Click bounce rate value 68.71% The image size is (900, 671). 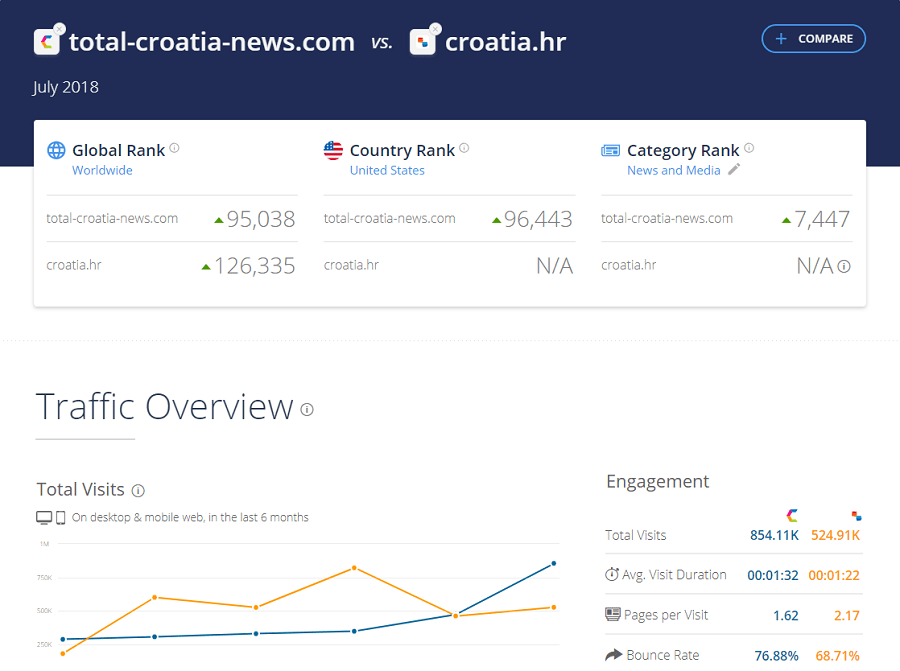pos(837,656)
